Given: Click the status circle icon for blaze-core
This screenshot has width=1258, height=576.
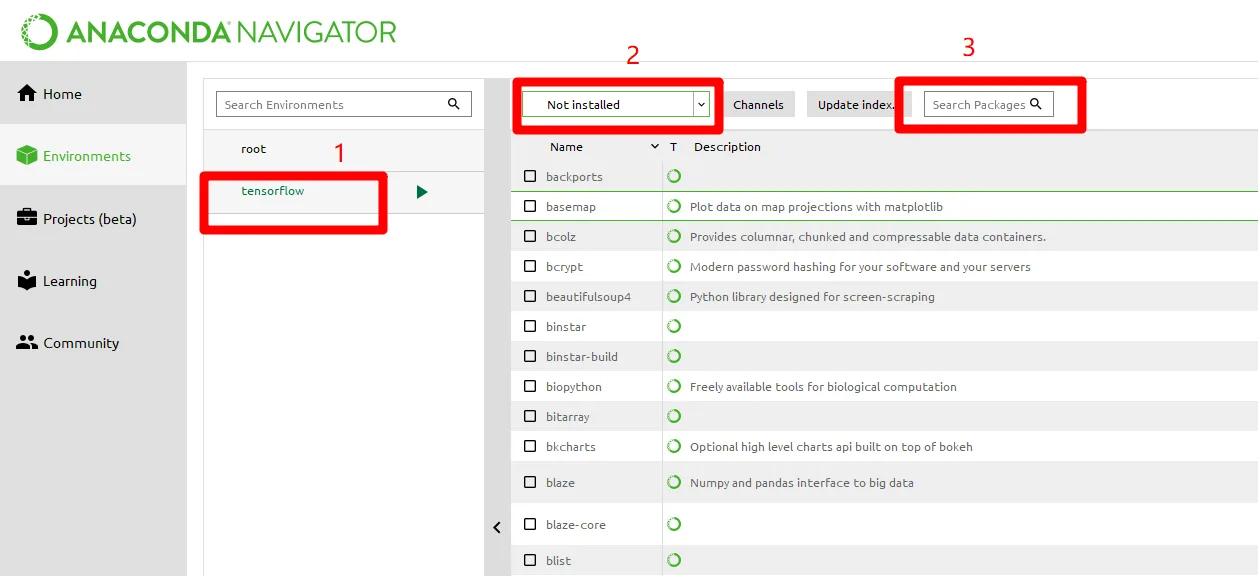Looking at the screenshot, I should coord(674,524).
